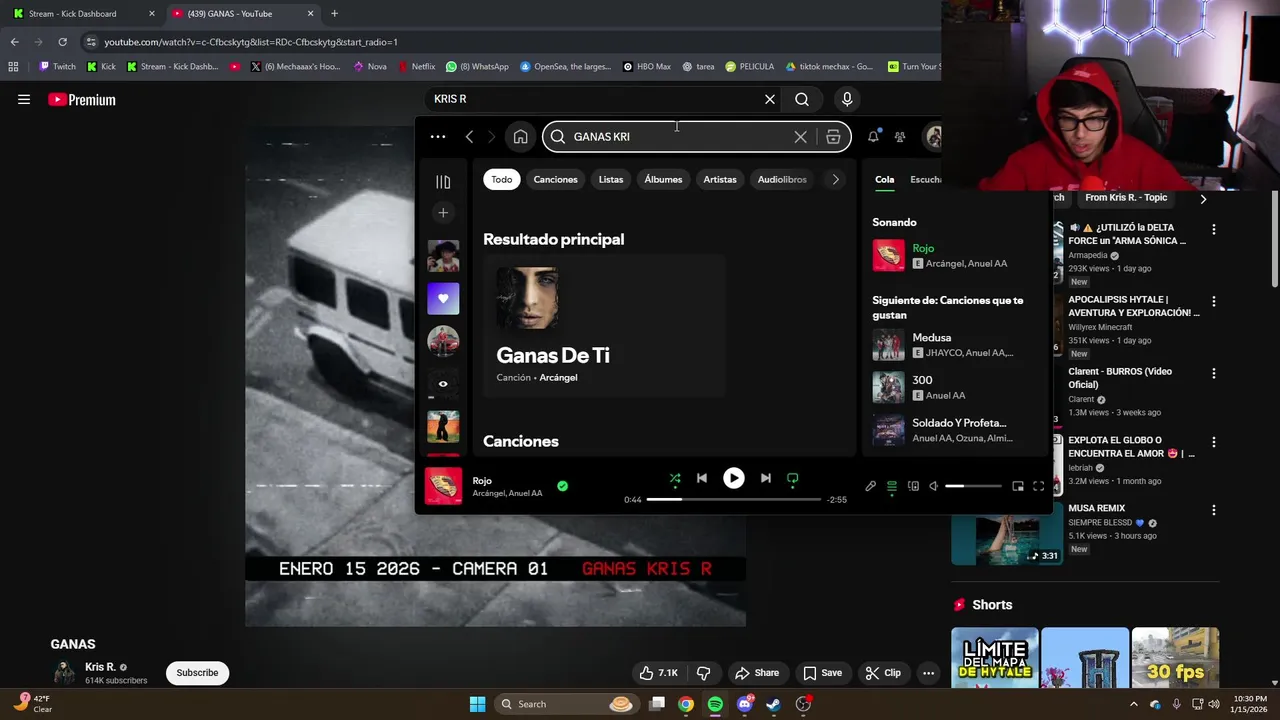Screen dimensions: 1280x720
Task: Open Windows Start menu
Action: coord(477,704)
